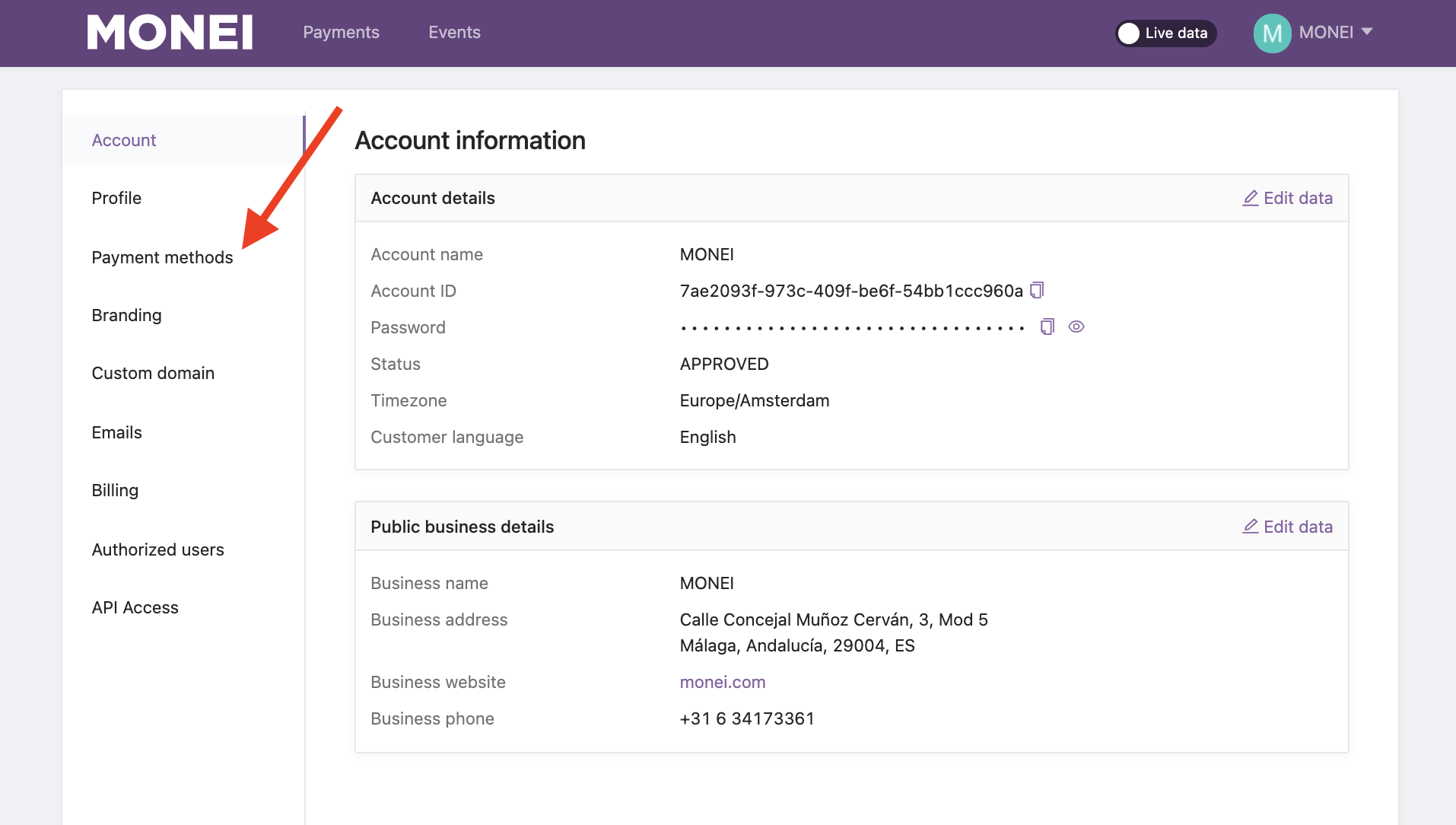This screenshot has width=1456, height=825.
Task: Copy the Account ID value
Action: 1037,290
